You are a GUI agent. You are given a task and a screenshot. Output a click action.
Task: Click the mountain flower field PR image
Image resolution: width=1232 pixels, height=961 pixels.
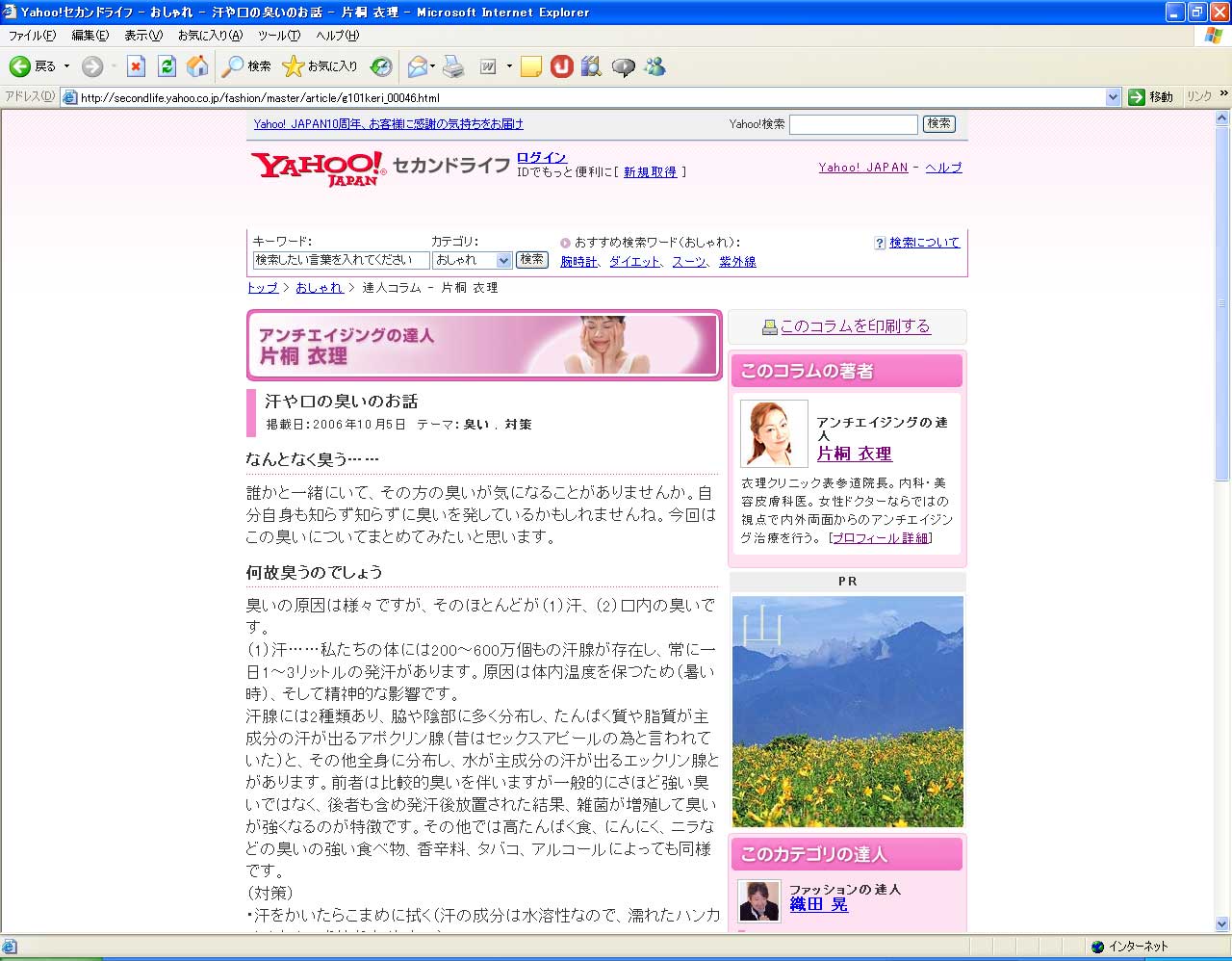pyautogui.click(x=847, y=711)
